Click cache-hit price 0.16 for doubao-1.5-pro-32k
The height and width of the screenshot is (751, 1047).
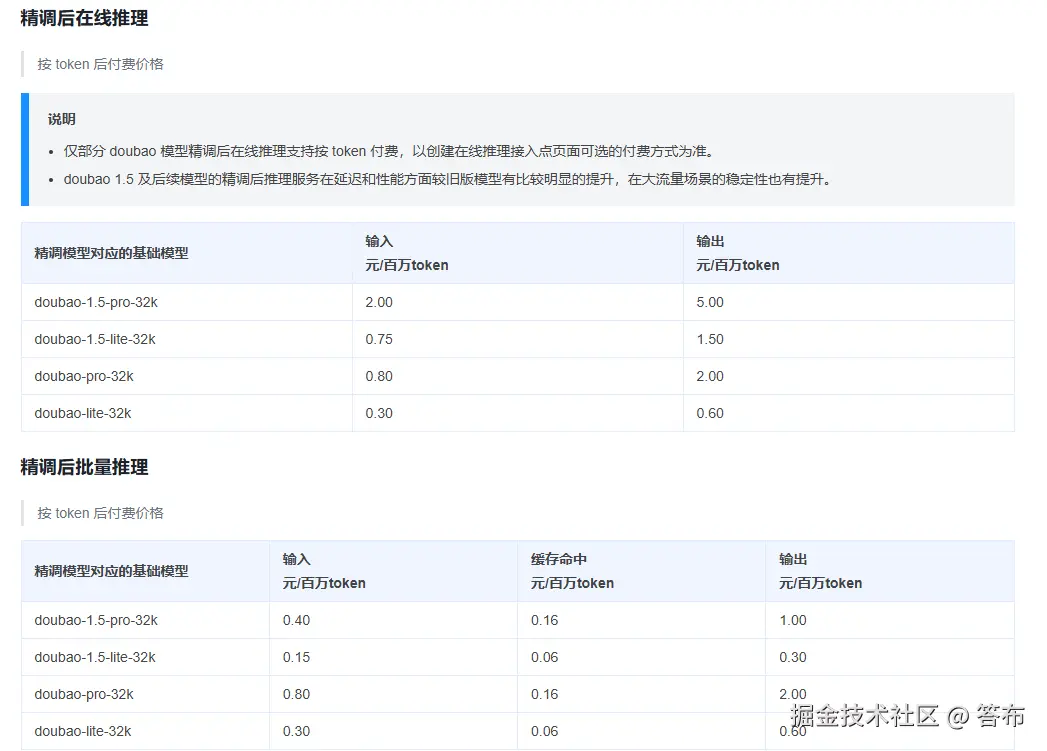tap(545, 620)
